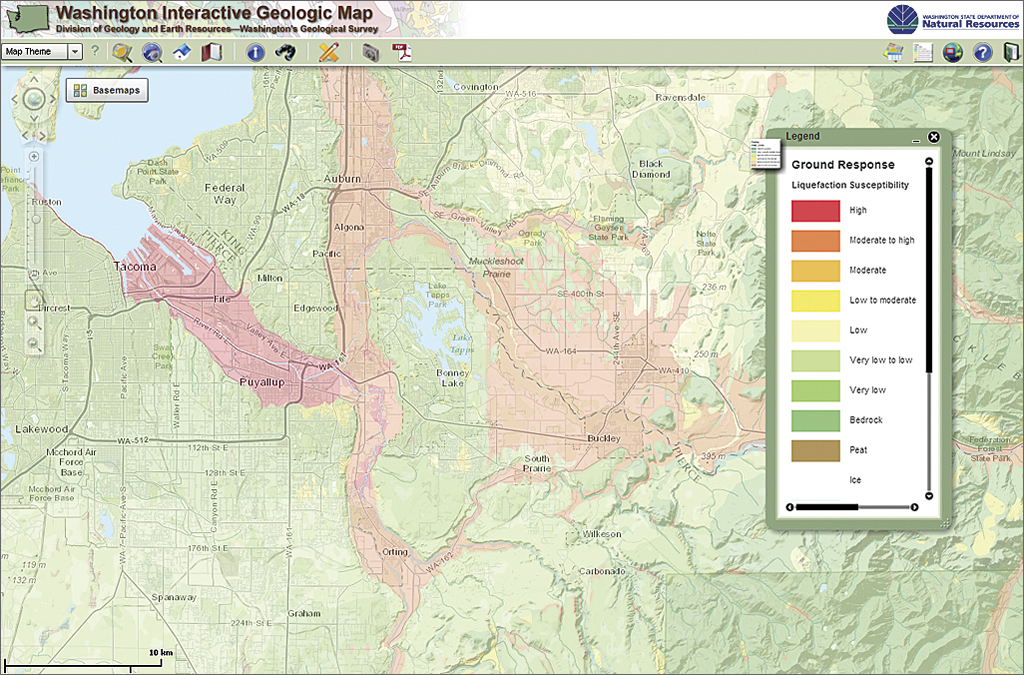
Task: Click the High red legend swatch
Action: 816,211
